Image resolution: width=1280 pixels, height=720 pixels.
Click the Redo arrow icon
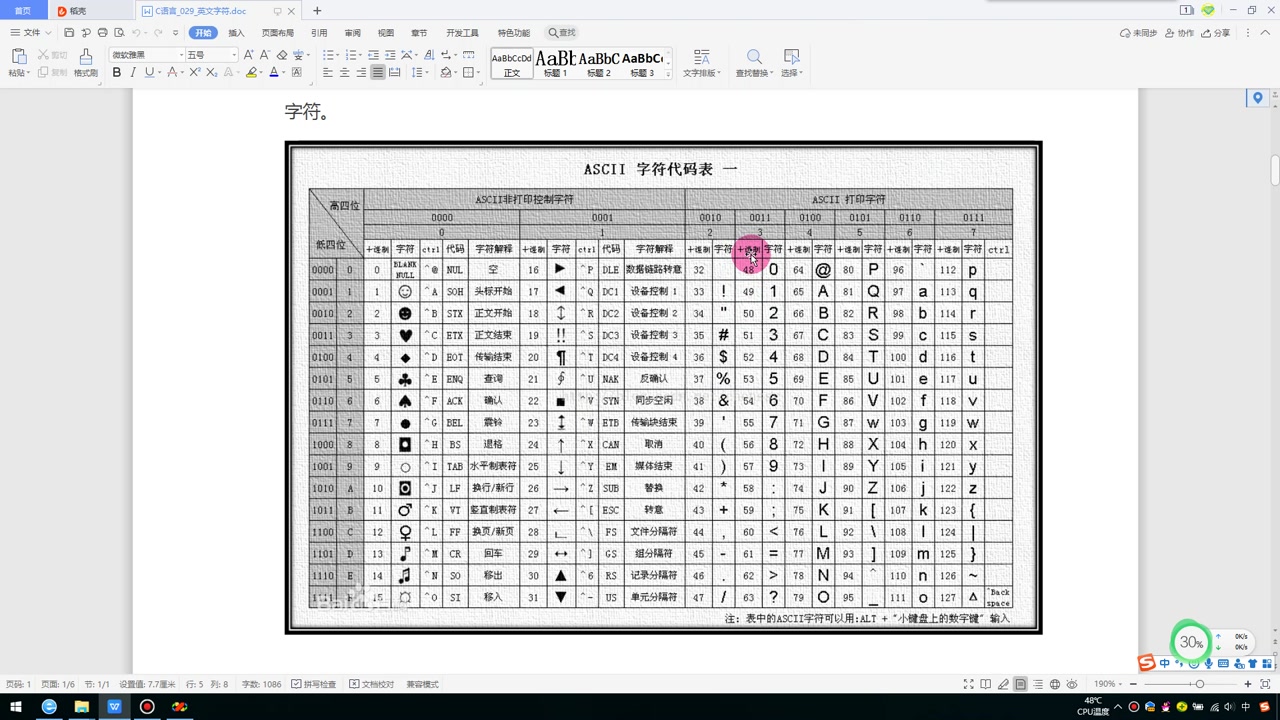158,32
